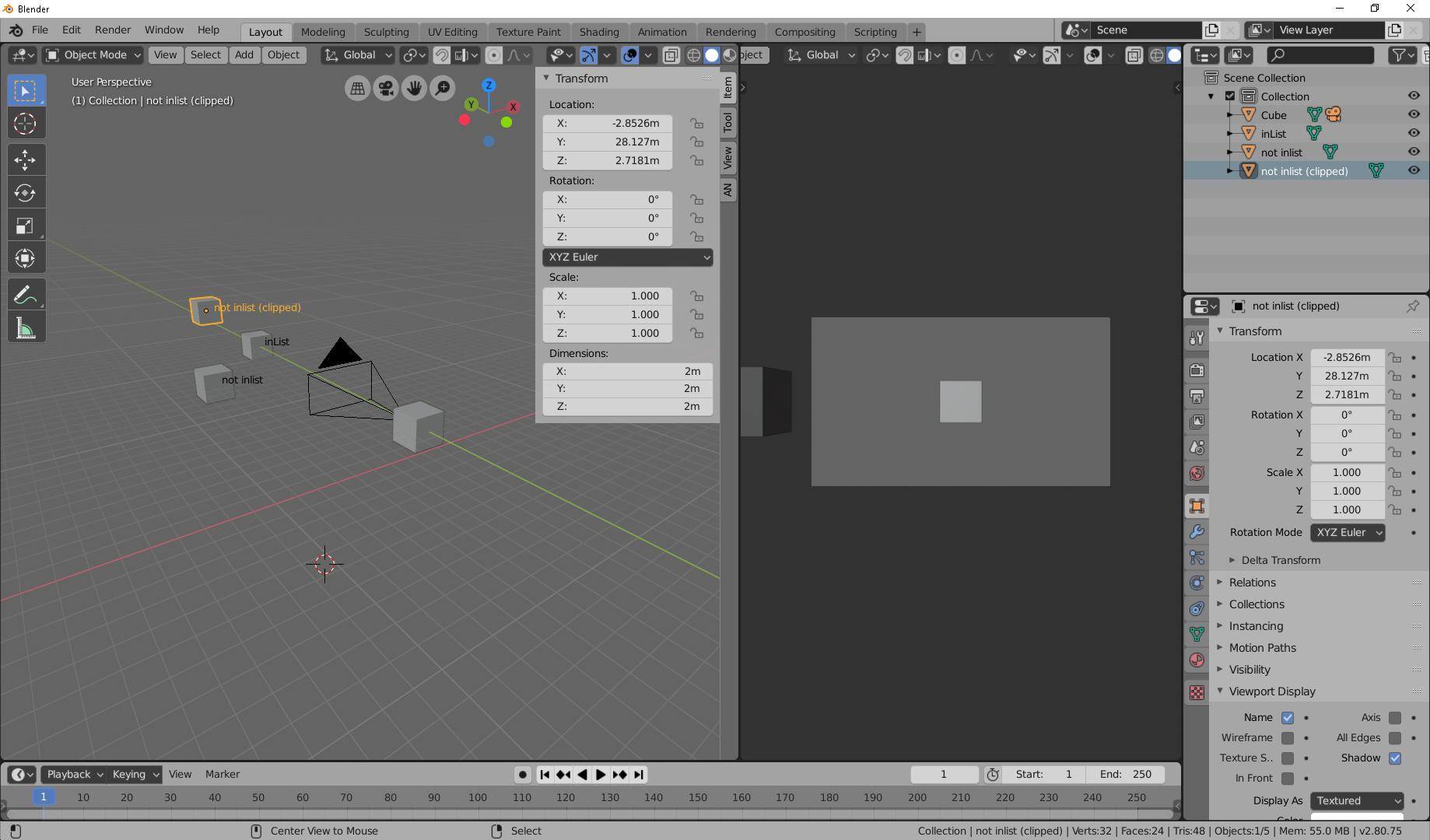Uncheck the Name viewport display checkbox
The image size is (1430, 840).
(x=1288, y=718)
